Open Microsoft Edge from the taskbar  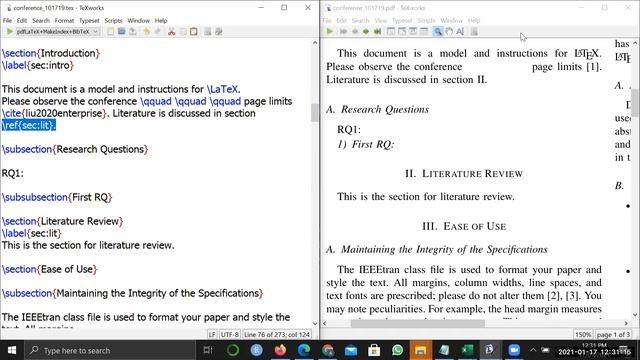304,350
